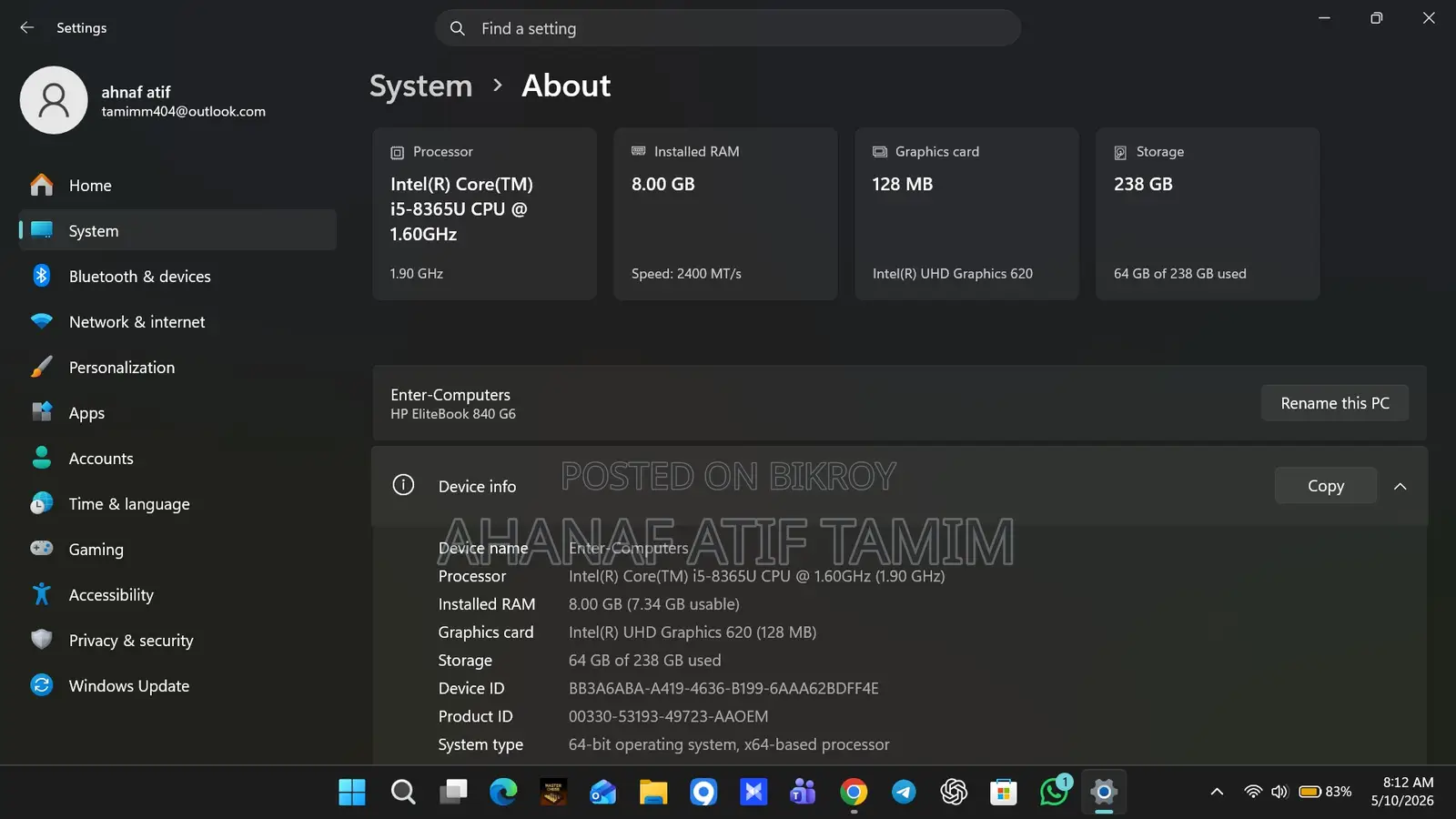Click the Accounts person icon
The width and height of the screenshot is (1456, 819).
(x=42, y=458)
